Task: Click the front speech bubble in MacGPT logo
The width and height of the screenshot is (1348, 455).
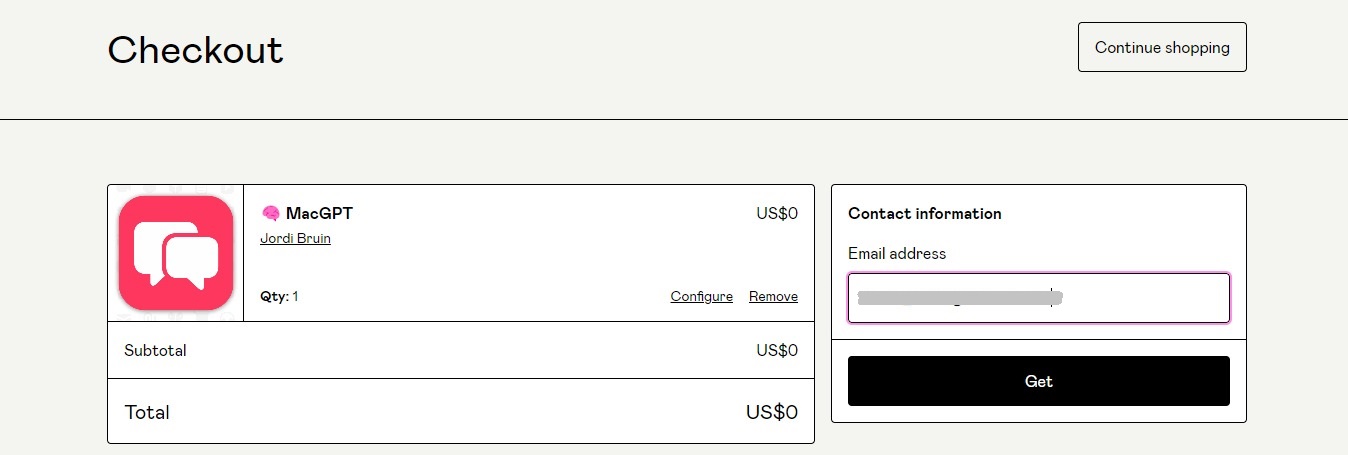Action: click(192, 260)
